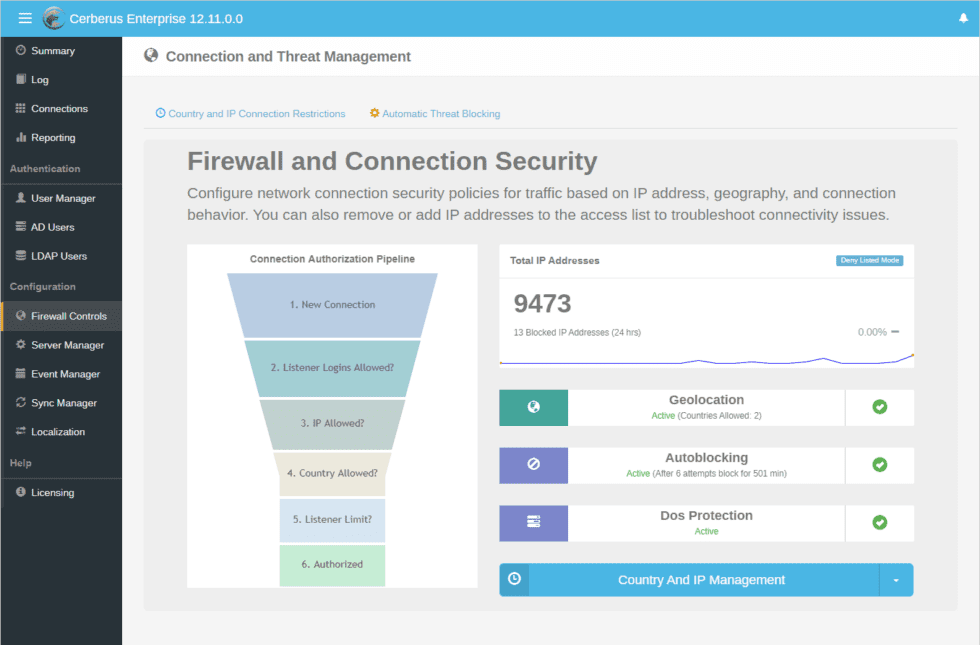
Task: Click the notification bell icon
Action: point(963,19)
